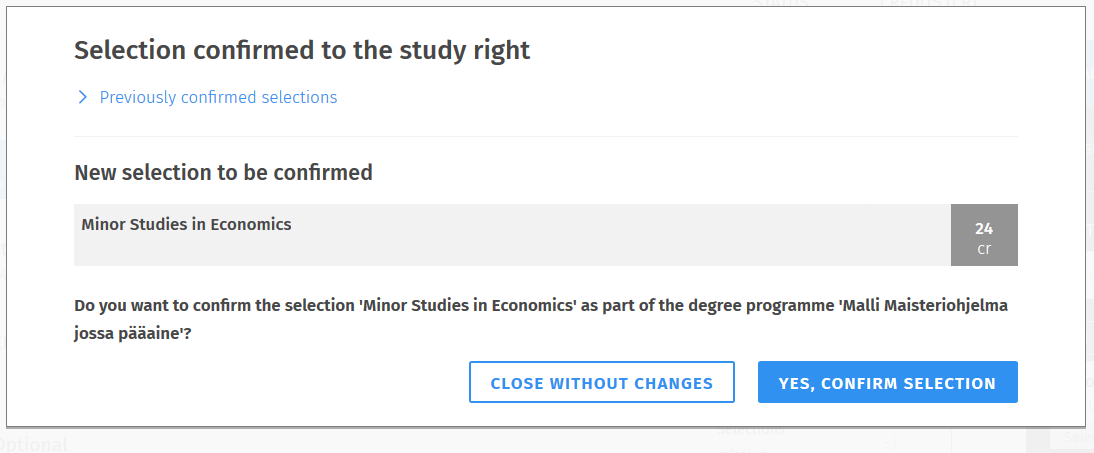Click the word jossa pääaine in the question
The image size is (1094, 453).
126,333
